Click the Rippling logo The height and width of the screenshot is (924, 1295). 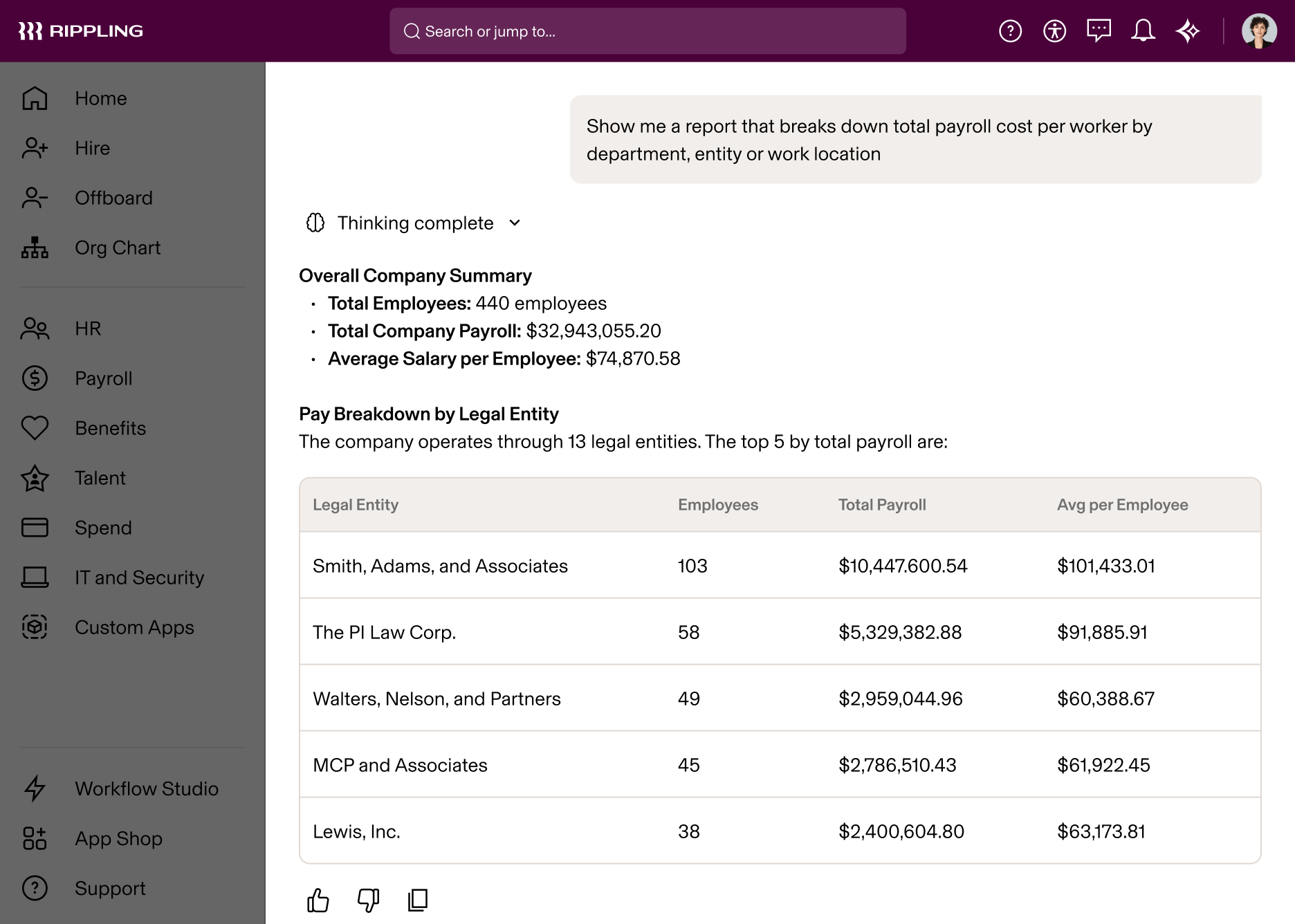(x=82, y=30)
